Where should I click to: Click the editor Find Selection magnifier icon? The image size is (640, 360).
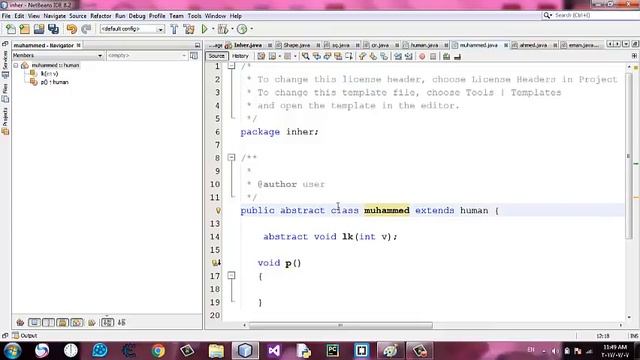pos(305,56)
